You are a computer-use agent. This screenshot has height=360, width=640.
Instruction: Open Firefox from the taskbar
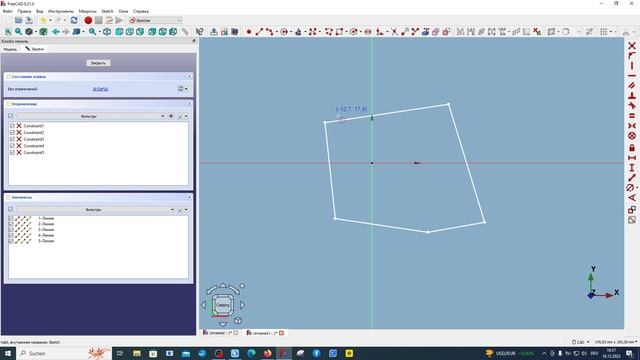tap(268, 353)
